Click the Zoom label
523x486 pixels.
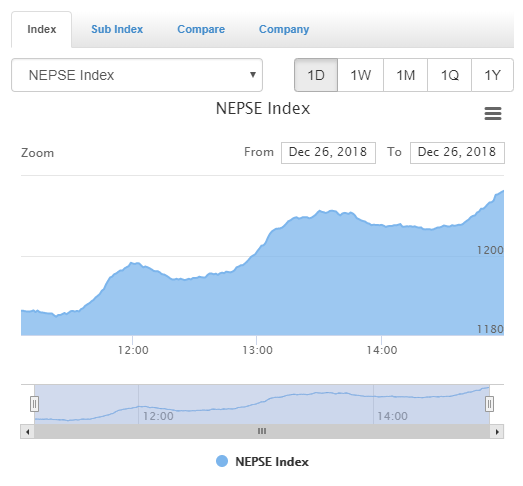pyautogui.click(x=37, y=153)
